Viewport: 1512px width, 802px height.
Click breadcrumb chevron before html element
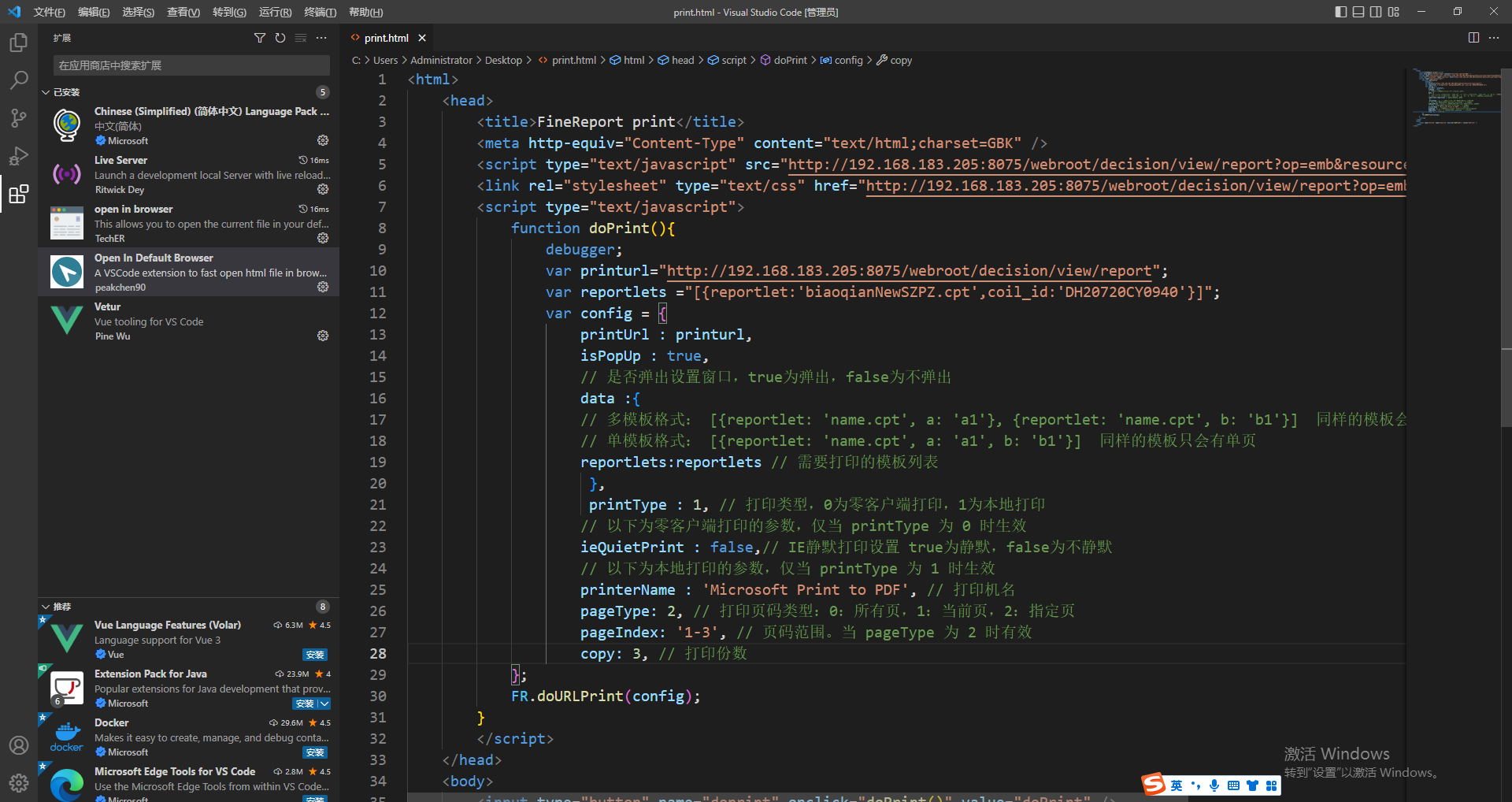(x=603, y=60)
